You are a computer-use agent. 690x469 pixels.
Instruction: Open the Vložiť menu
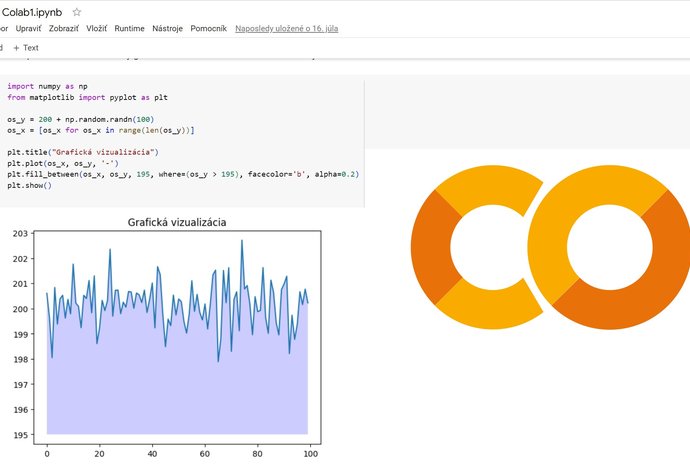click(x=97, y=29)
